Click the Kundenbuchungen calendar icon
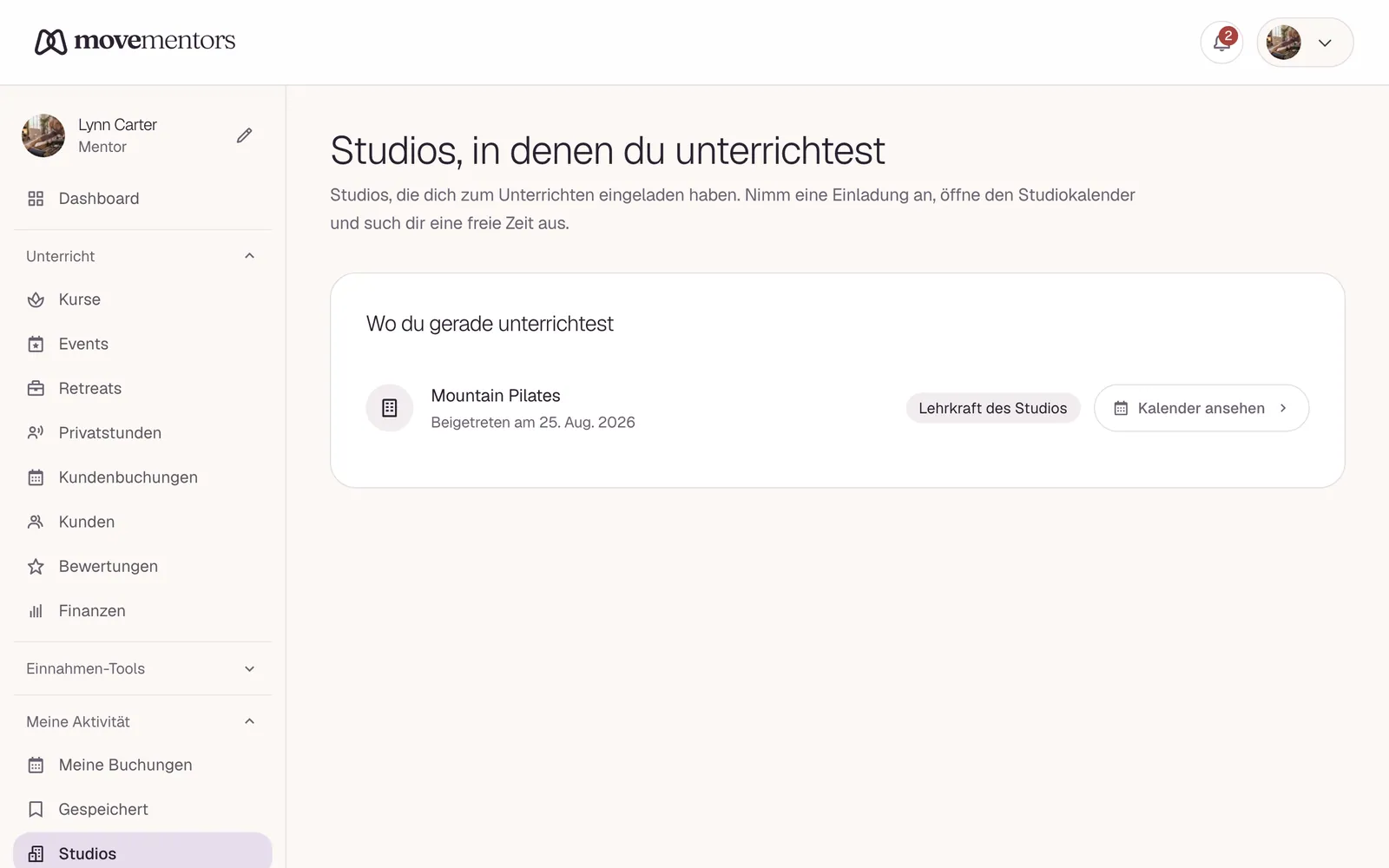 [x=36, y=477]
